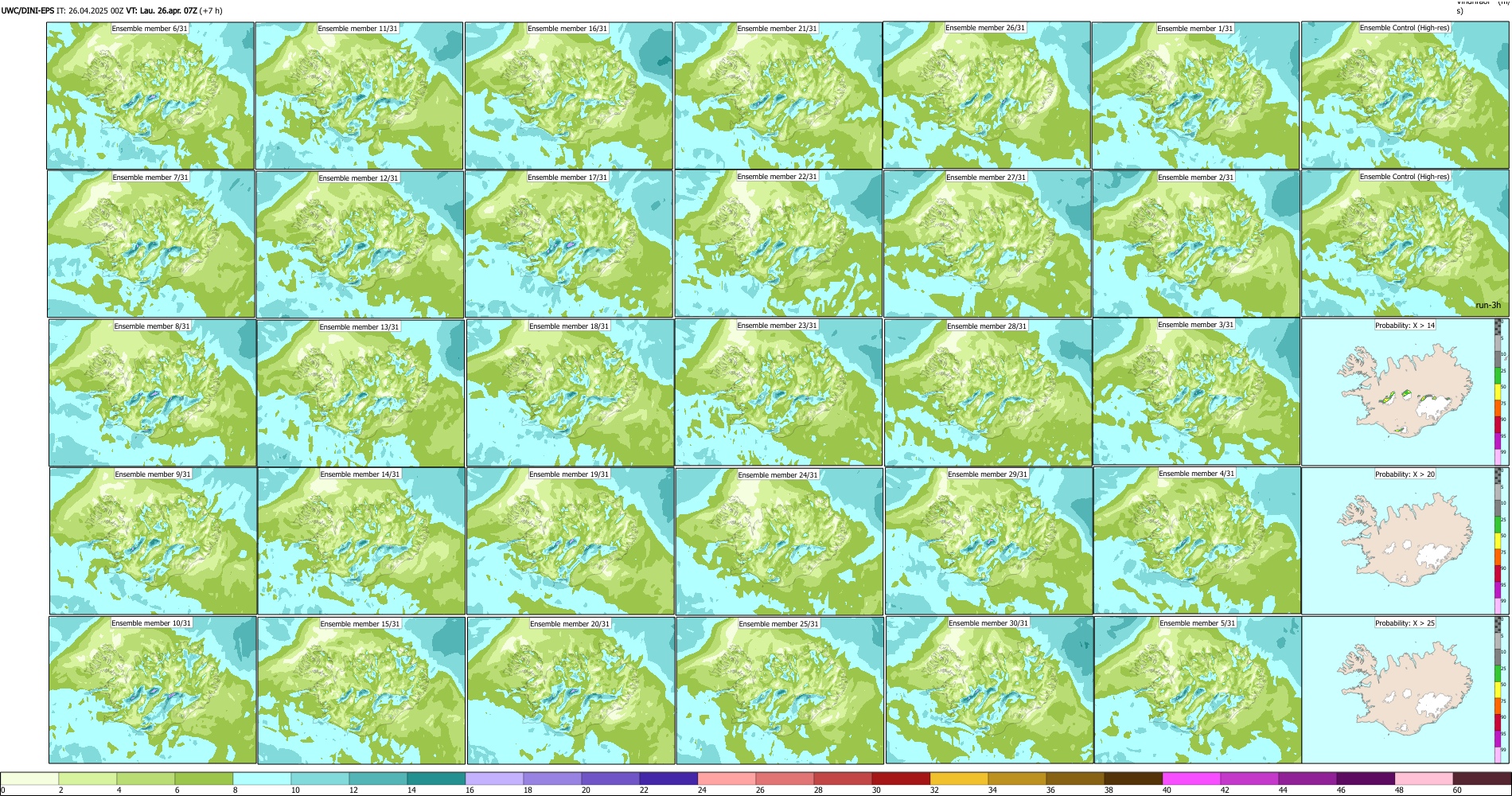Open the Ensemble member 20/31 map
Image resolution: width=1512 pixels, height=796 pixels.
[571, 690]
